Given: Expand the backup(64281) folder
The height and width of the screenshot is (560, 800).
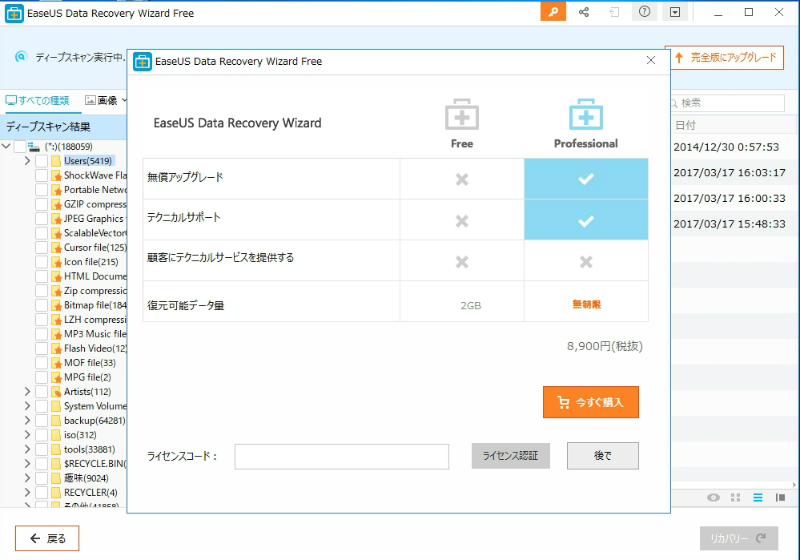Looking at the screenshot, I should click(28, 421).
